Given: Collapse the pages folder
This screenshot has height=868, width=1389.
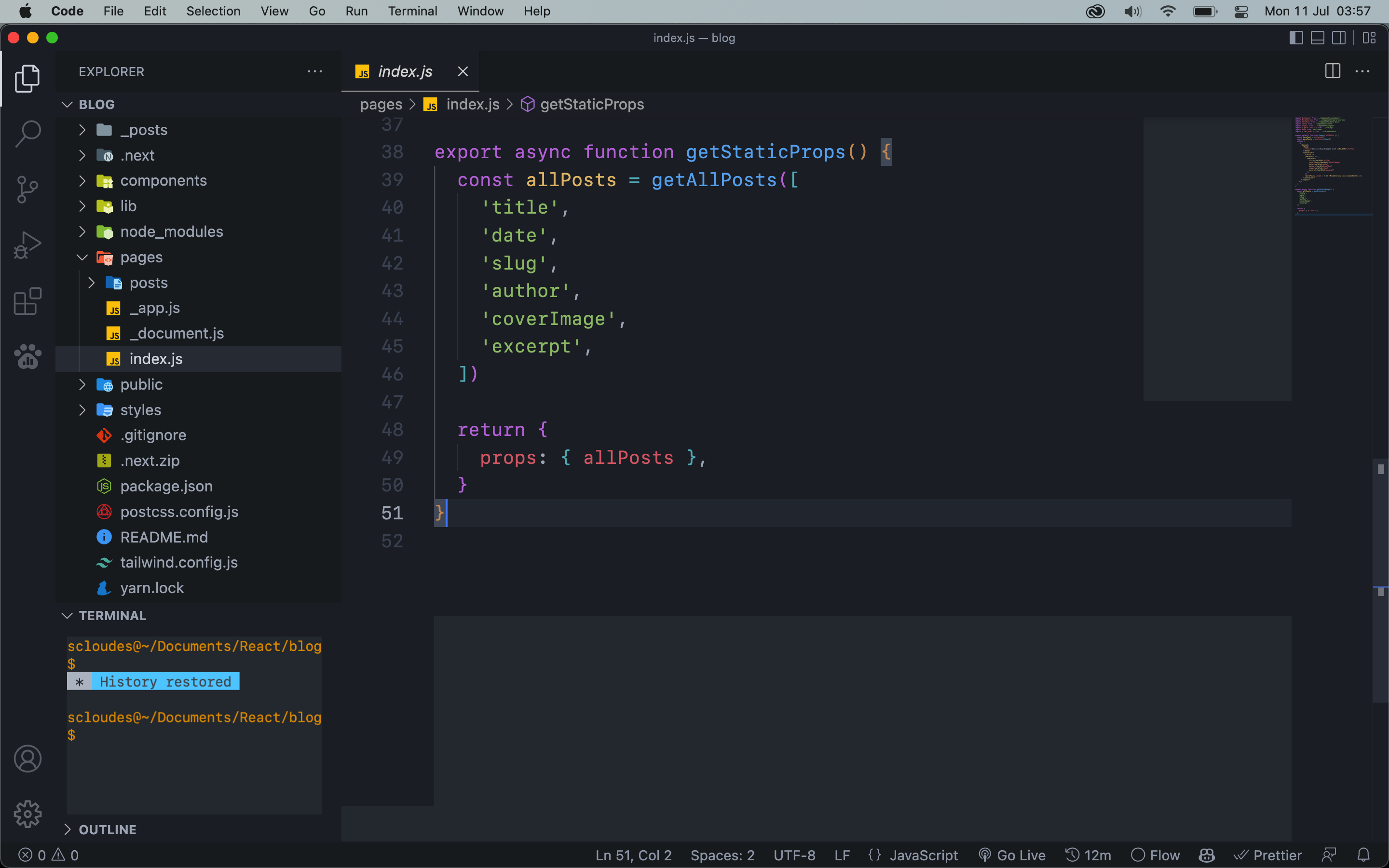Looking at the screenshot, I should coord(141,257).
